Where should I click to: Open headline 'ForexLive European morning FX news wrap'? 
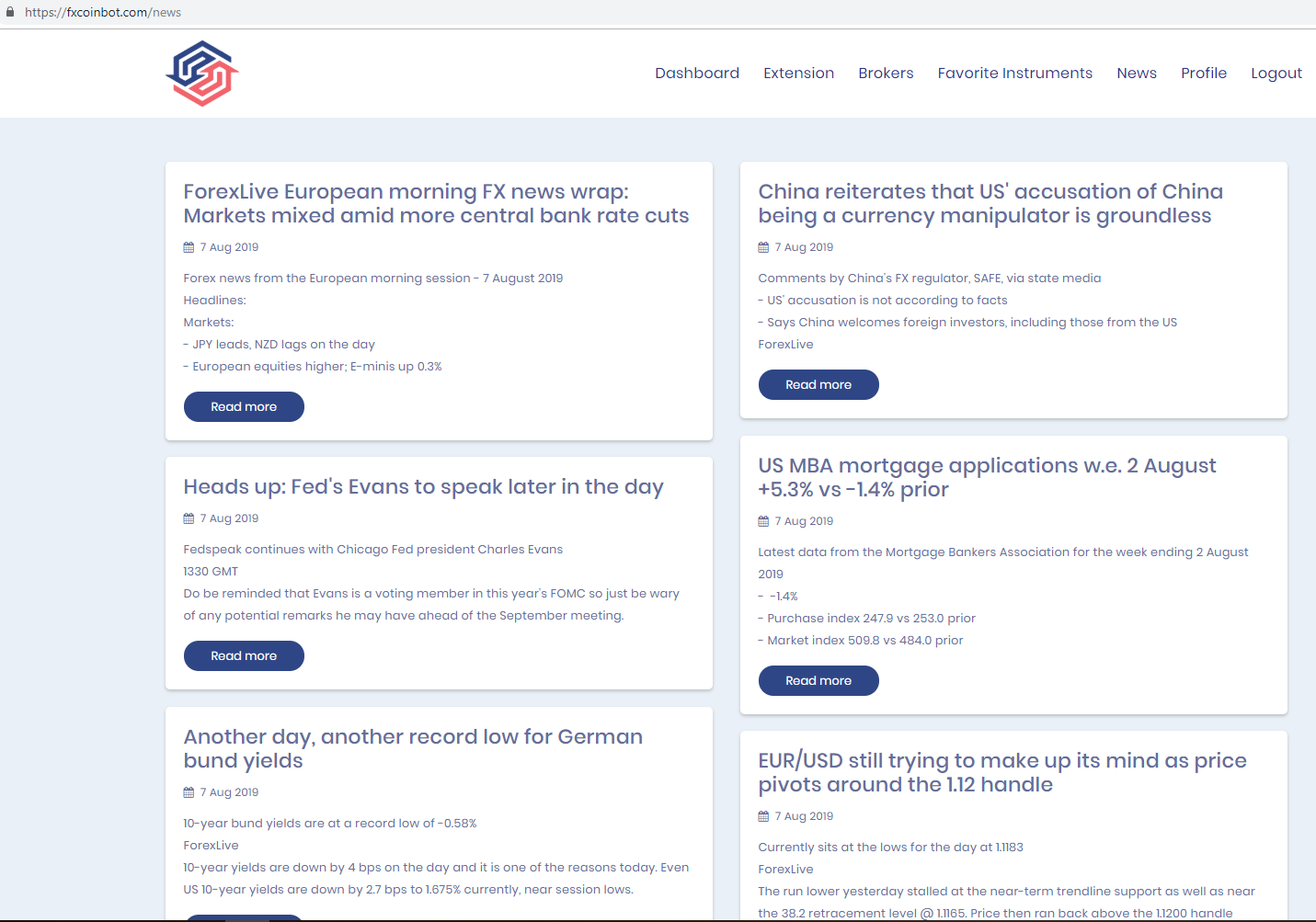tap(436, 203)
